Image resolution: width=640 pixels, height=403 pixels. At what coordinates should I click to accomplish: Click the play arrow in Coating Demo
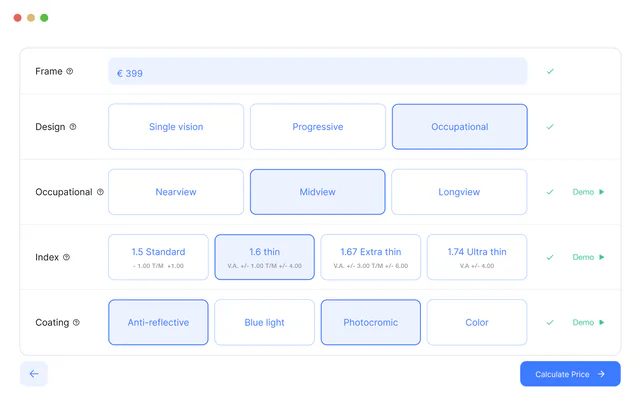(x=601, y=323)
